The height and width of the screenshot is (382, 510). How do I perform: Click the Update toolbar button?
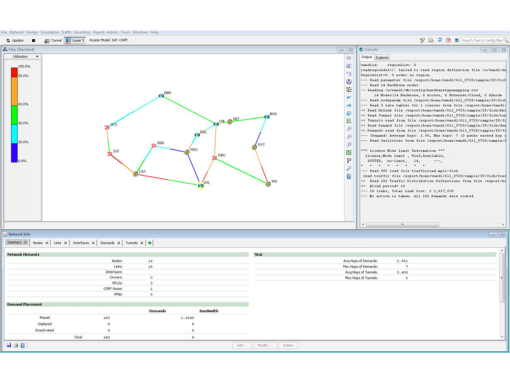(15, 40)
